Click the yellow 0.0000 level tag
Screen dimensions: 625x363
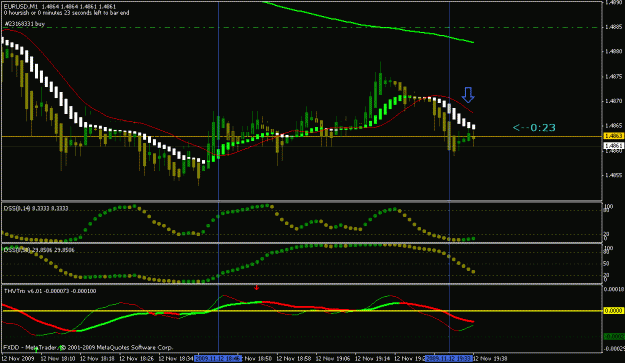pos(614,310)
